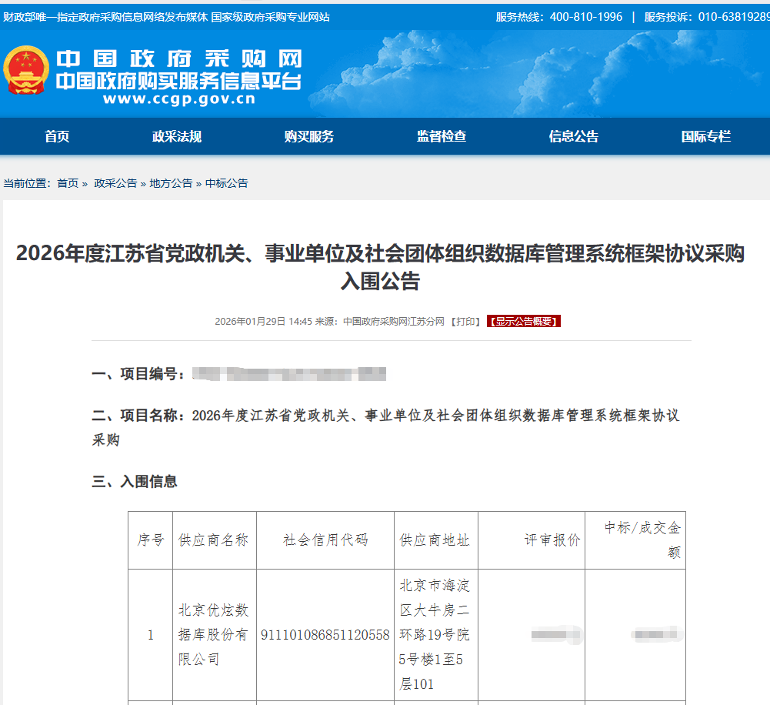Click the 供应商名称 table column header
770x706 pixels.
click(x=212, y=540)
